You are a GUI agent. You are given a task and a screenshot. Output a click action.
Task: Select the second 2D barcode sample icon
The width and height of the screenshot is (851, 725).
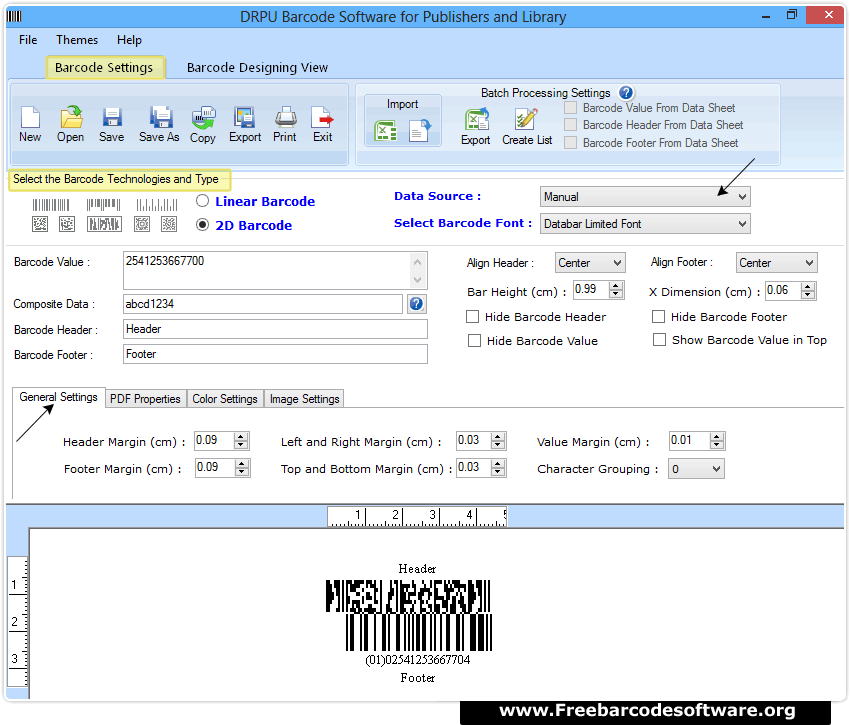click(67, 224)
